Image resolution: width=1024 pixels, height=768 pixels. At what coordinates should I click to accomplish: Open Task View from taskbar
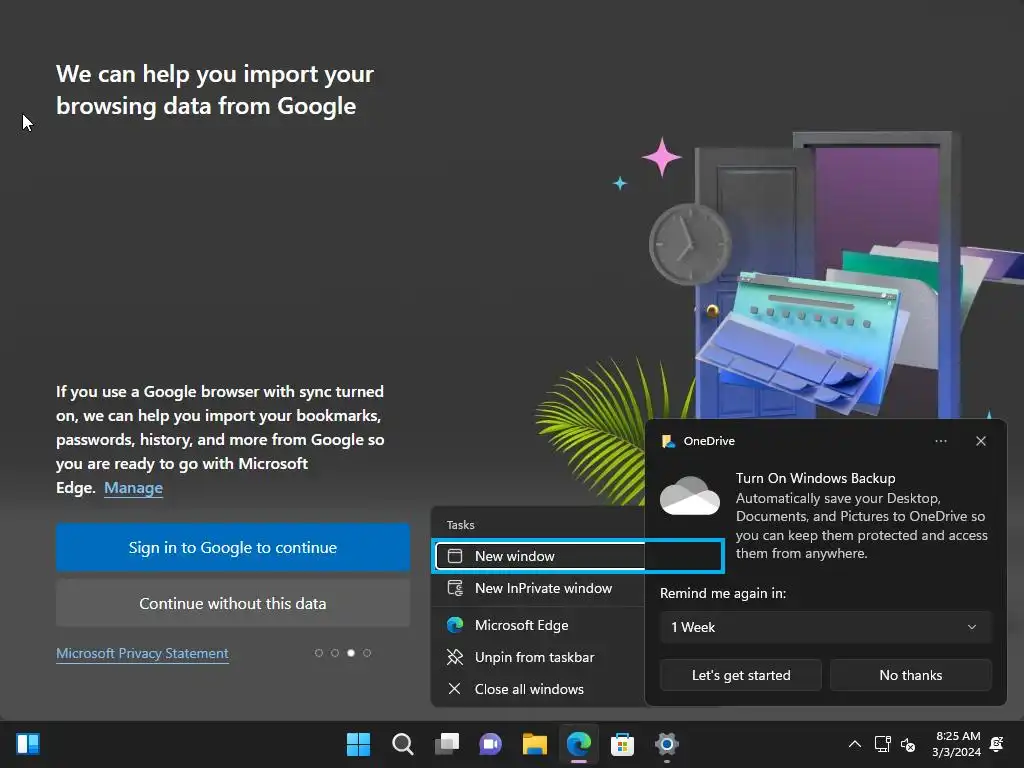(447, 744)
